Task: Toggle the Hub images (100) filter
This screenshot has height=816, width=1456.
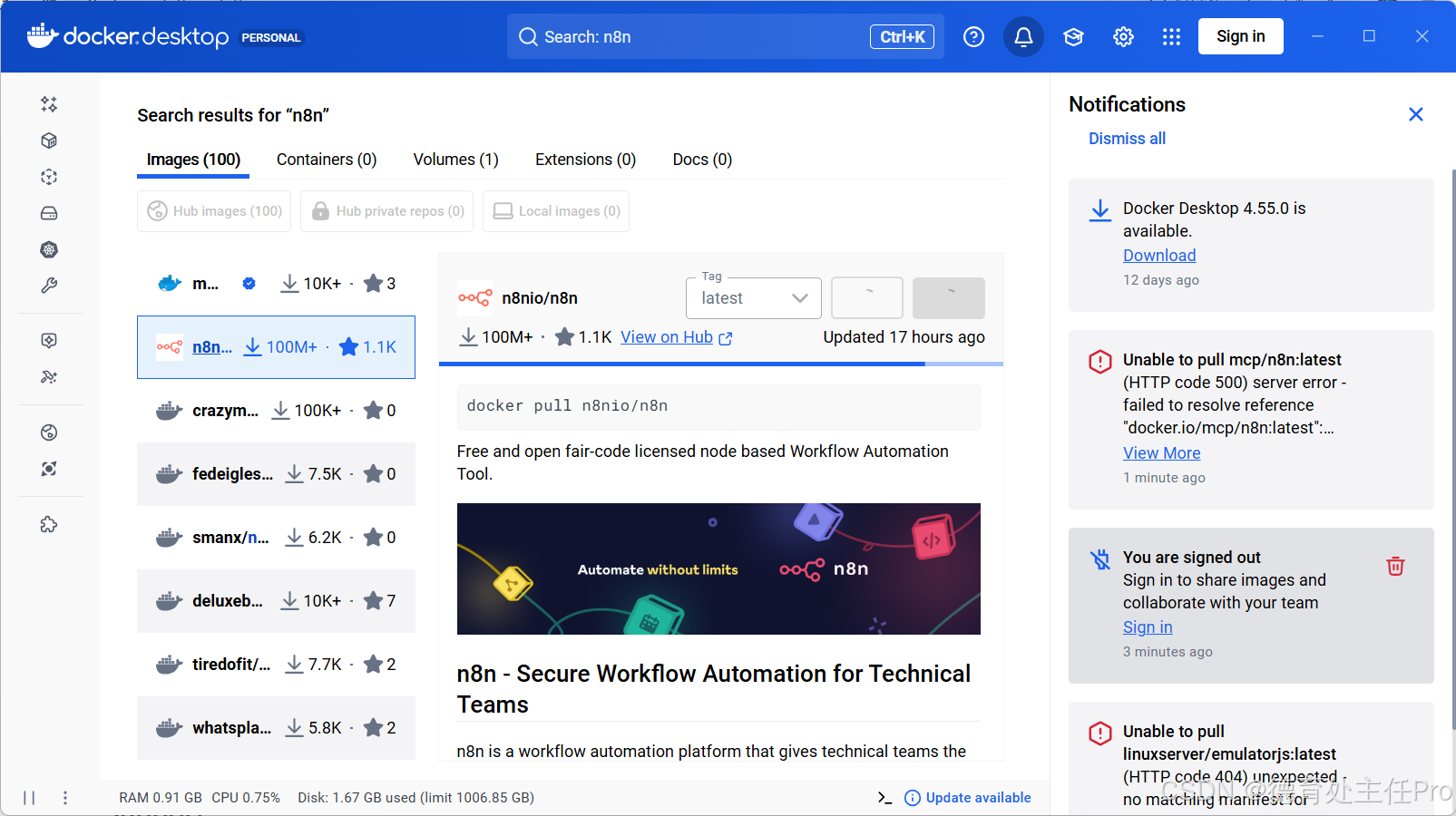Action: click(214, 211)
